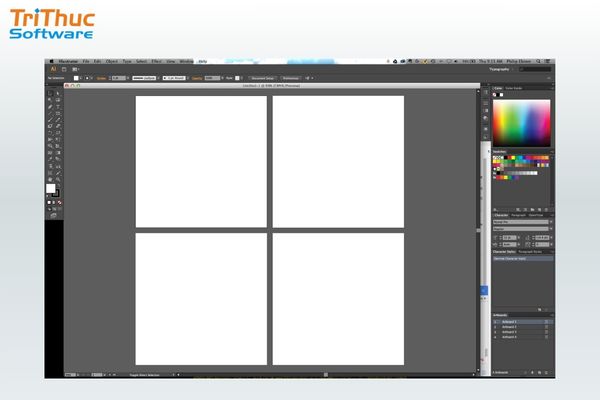Select the Direct Selection tool
Viewport: 600px width, 400px height.
(x=58, y=93)
